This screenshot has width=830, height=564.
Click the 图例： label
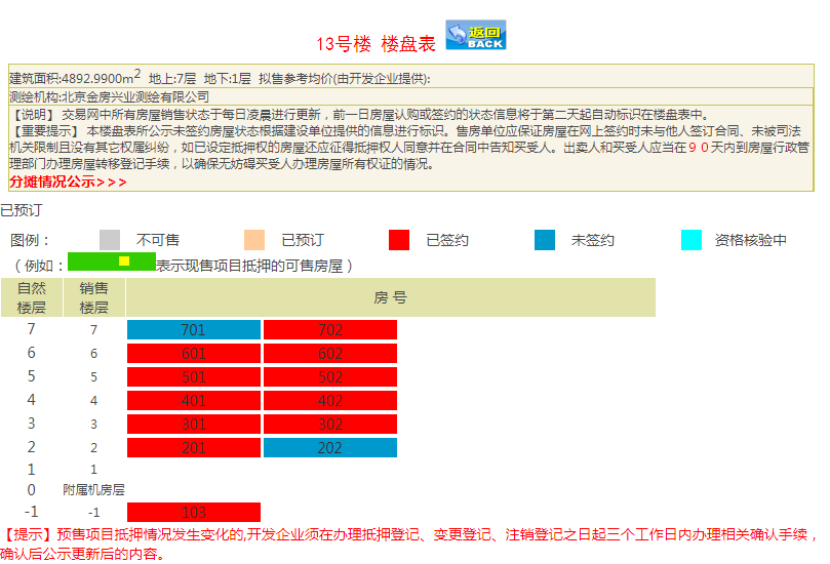(x=30, y=240)
